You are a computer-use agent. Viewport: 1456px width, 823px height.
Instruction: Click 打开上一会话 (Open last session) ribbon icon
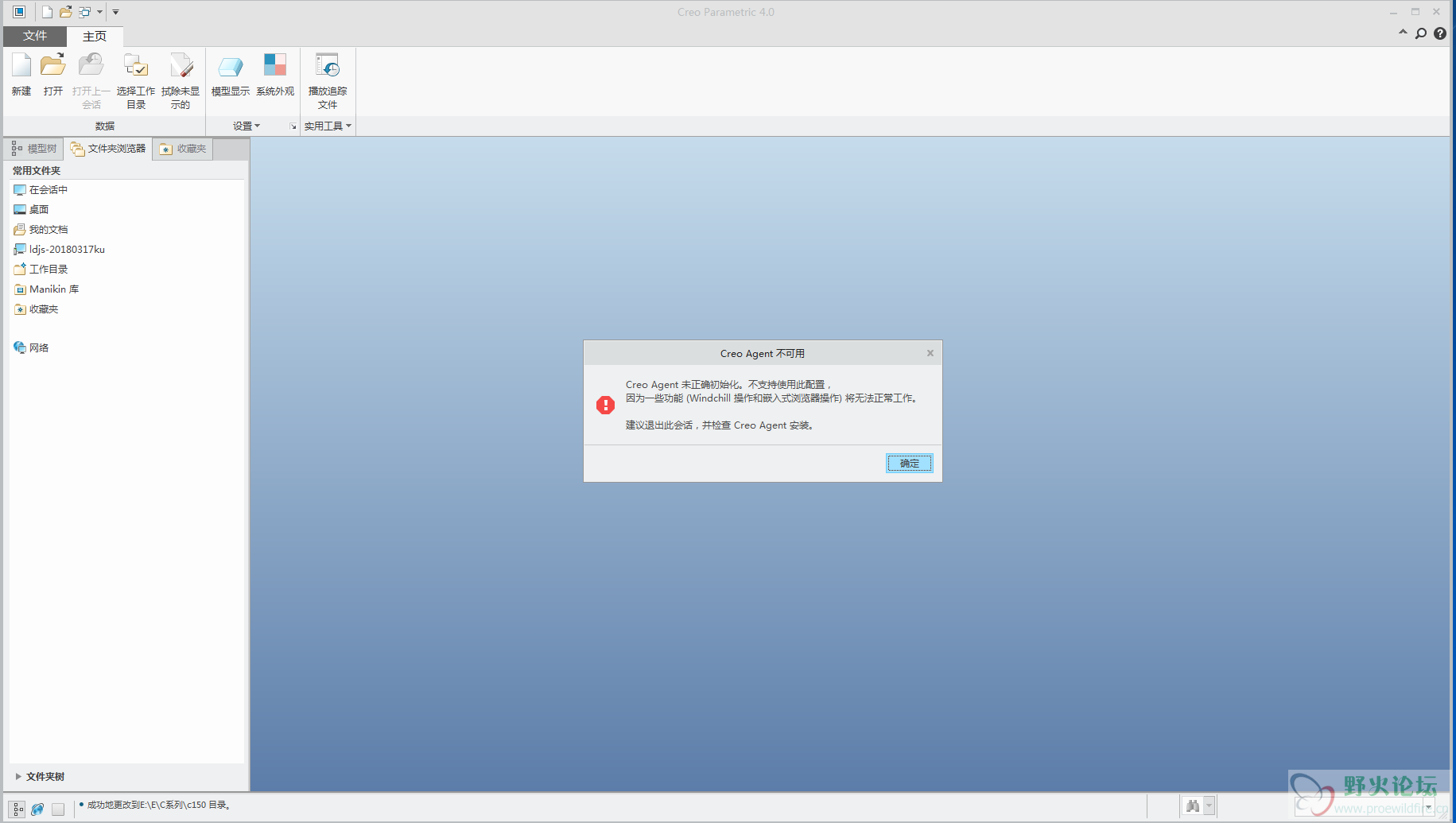pyautogui.click(x=91, y=80)
